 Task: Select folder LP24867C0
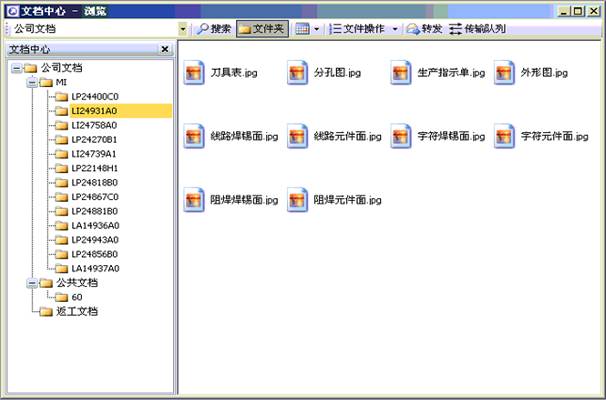tap(95, 197)
